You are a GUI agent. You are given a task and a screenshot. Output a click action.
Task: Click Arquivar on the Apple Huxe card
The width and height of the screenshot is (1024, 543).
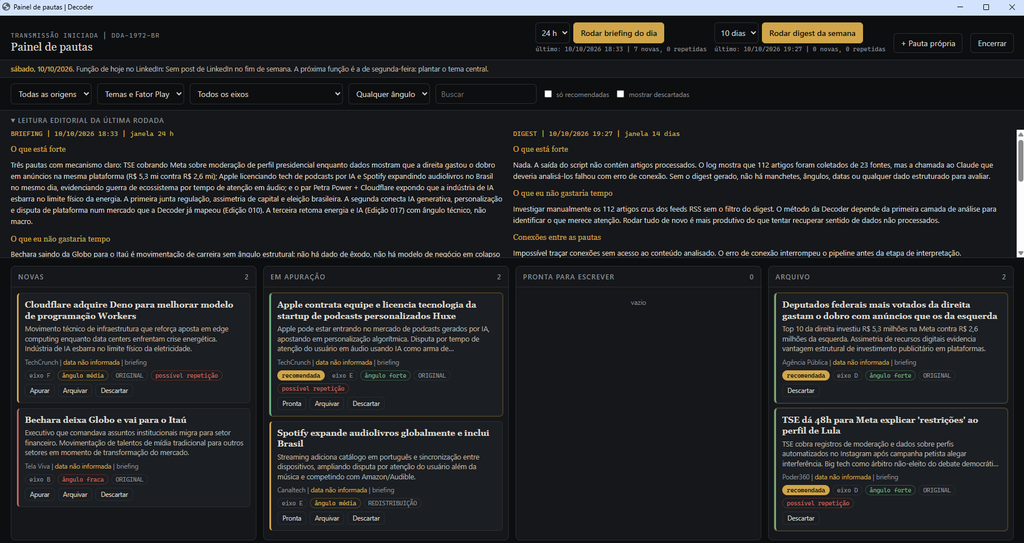point(327,403)
